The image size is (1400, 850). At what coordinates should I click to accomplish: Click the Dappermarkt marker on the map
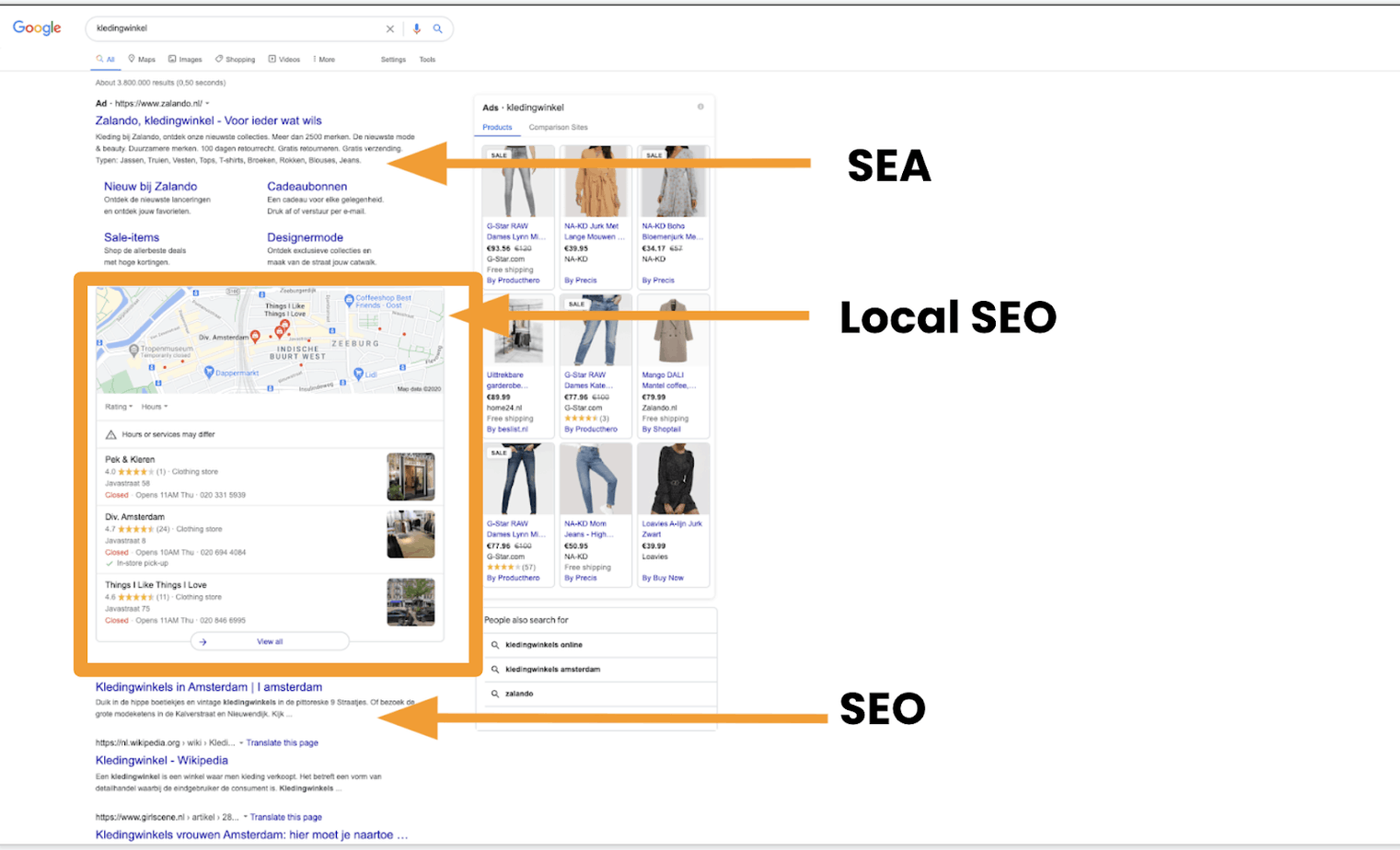point(209,372)
